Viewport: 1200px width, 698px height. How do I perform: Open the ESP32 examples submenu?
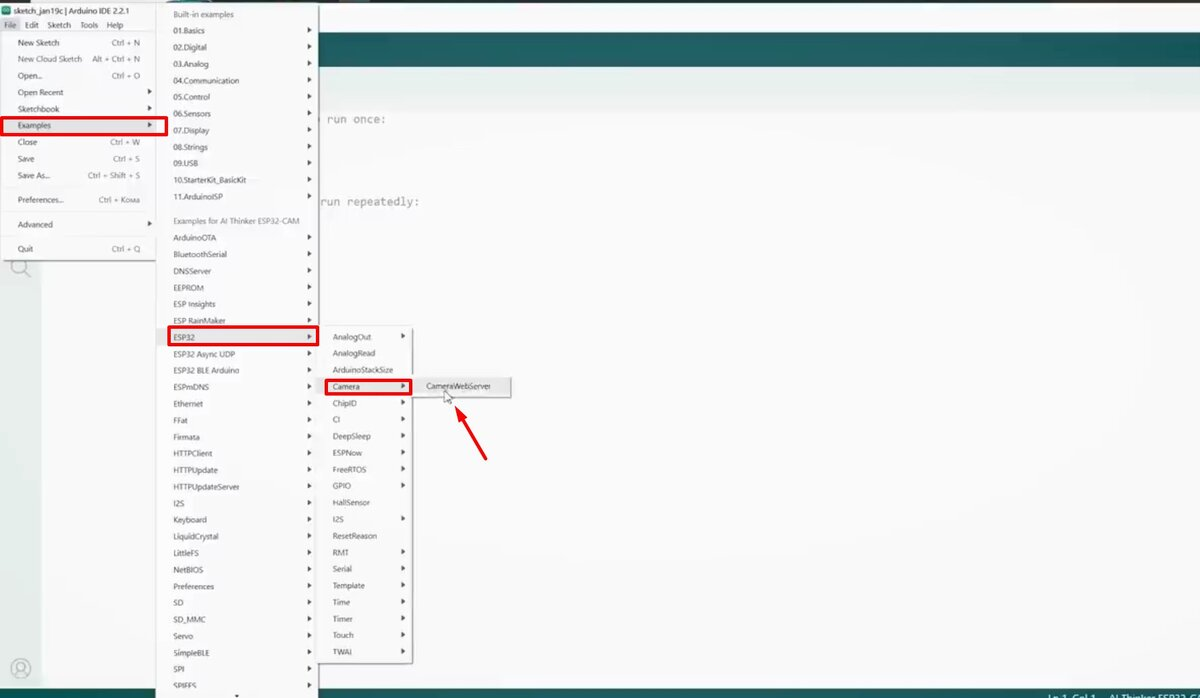coord(243,337)
